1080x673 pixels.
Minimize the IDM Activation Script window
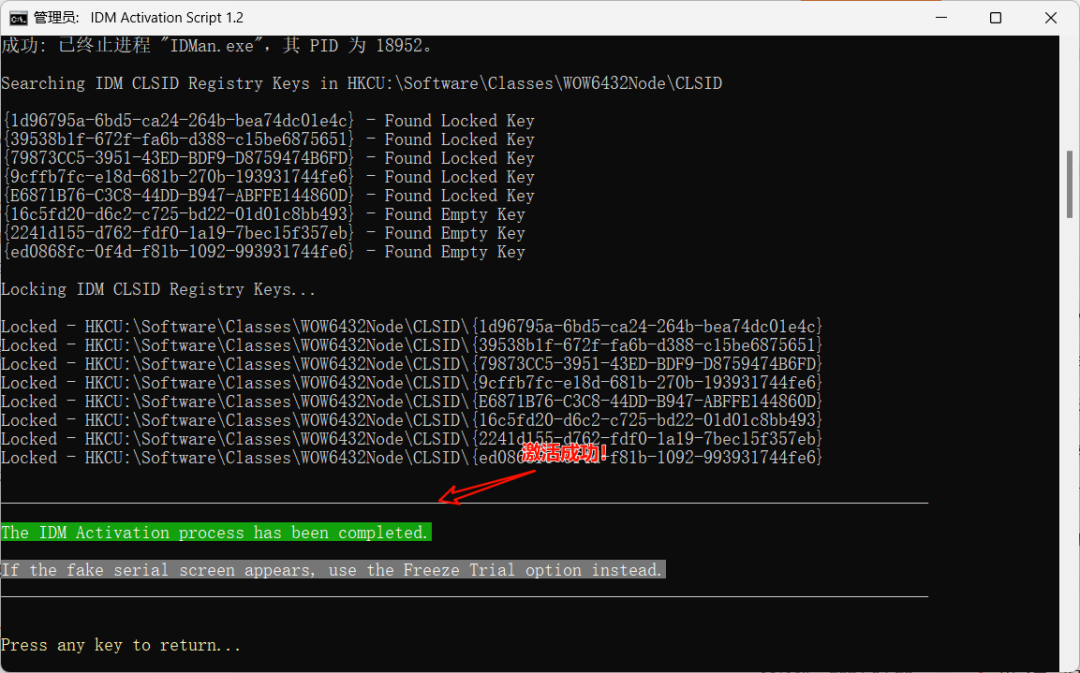(x=941, y=18)
